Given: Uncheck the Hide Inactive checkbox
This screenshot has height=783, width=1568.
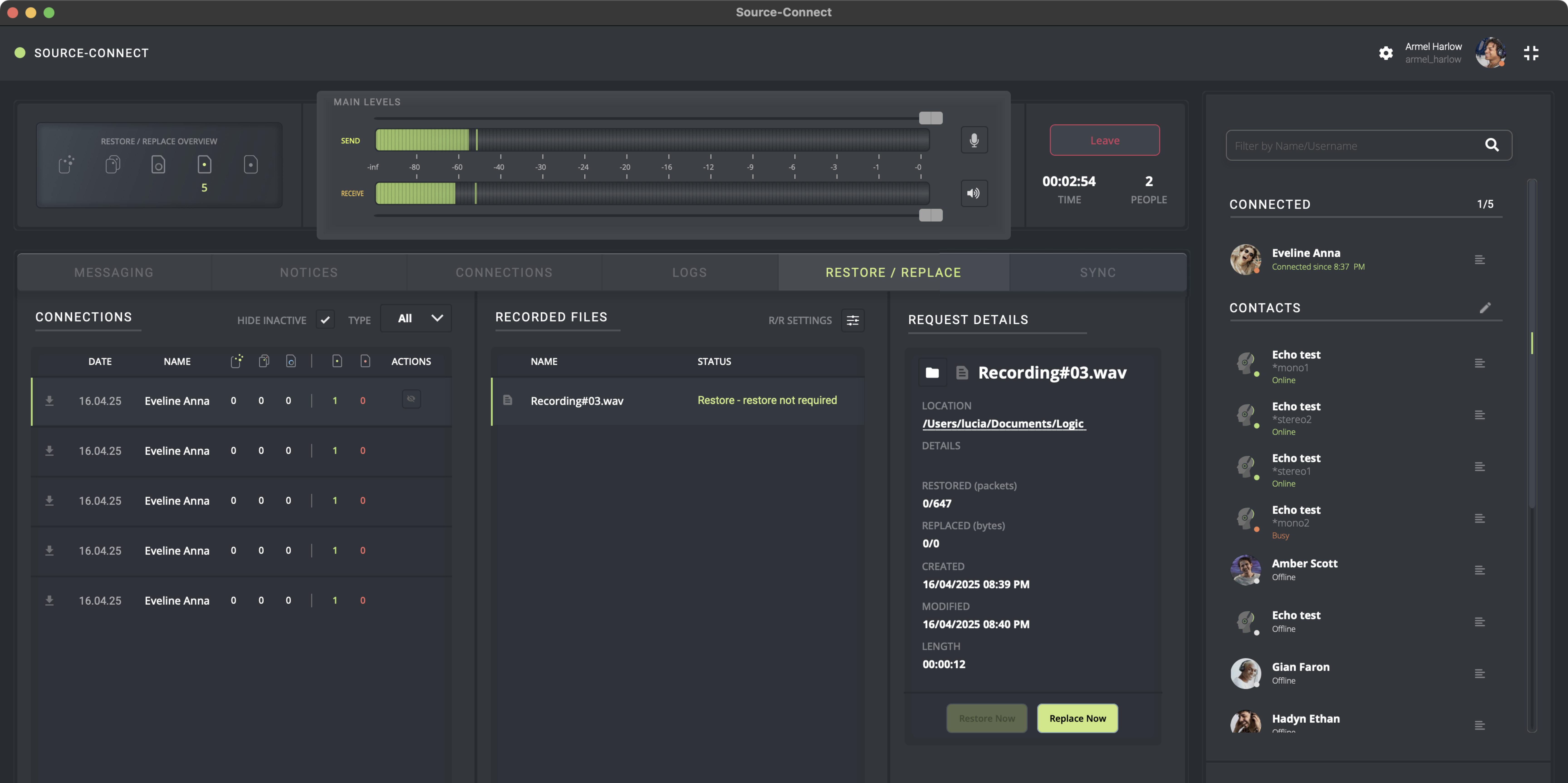Looking at the screenshot, I should (325, 320).
